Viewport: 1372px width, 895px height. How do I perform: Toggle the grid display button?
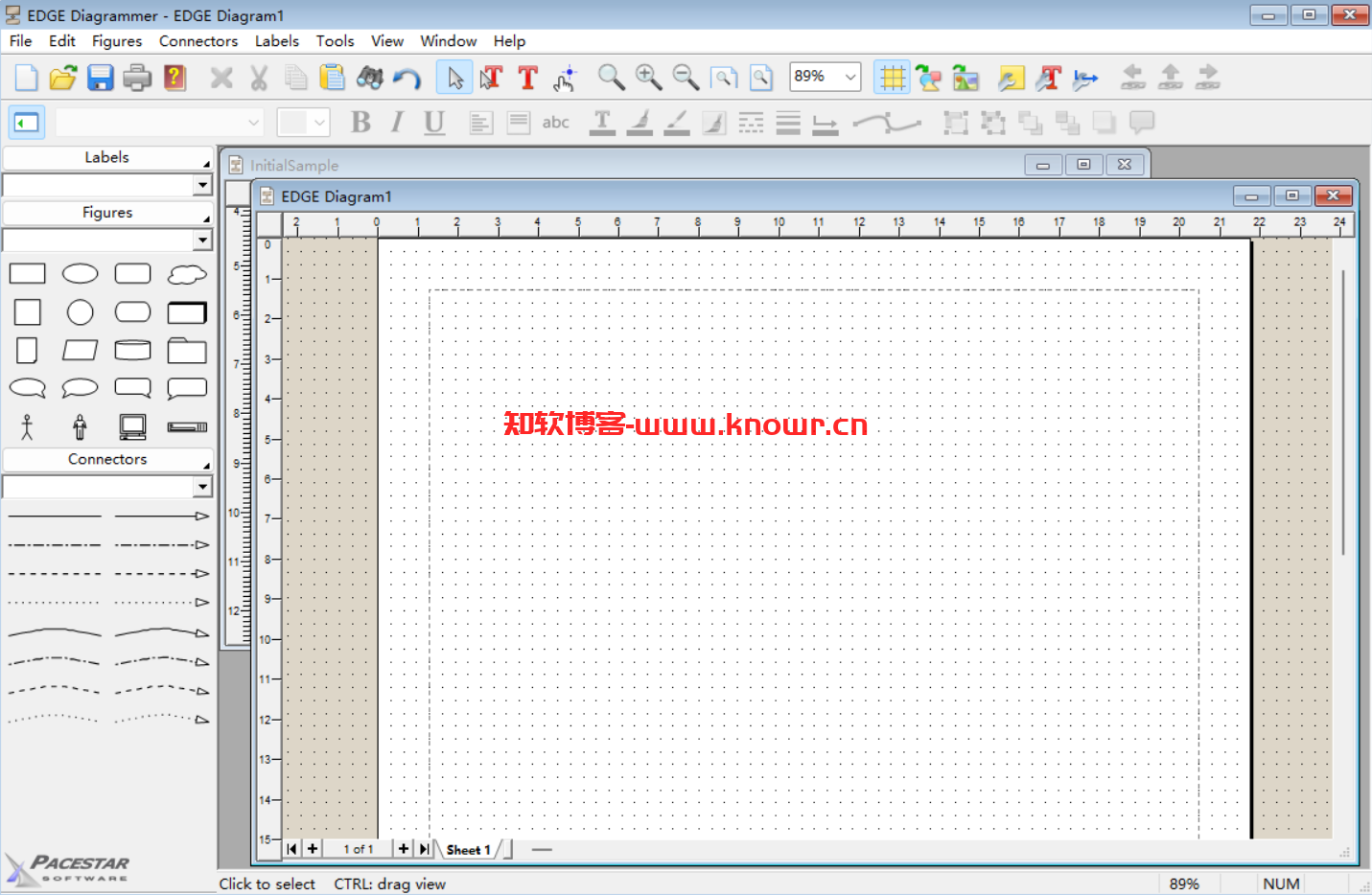[893, 78]
